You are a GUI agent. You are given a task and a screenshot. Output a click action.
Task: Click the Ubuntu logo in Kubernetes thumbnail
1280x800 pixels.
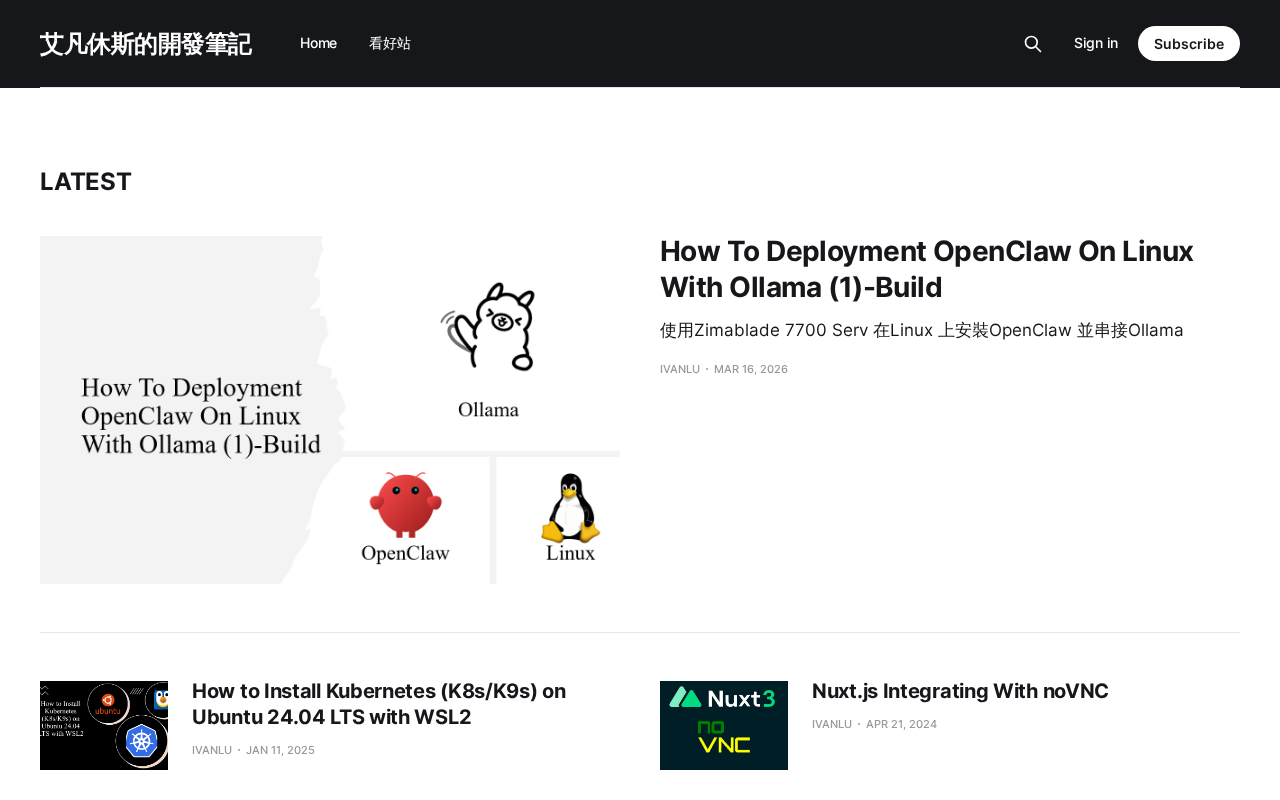pyautogui.click(x=107, y=702)
